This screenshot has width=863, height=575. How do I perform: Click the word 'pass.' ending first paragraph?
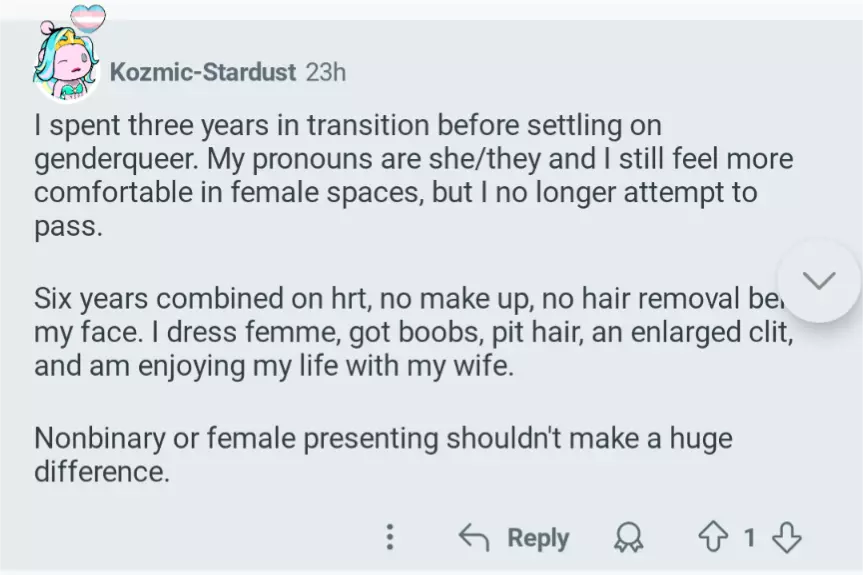pyautogui.click(x=68, y=226)
